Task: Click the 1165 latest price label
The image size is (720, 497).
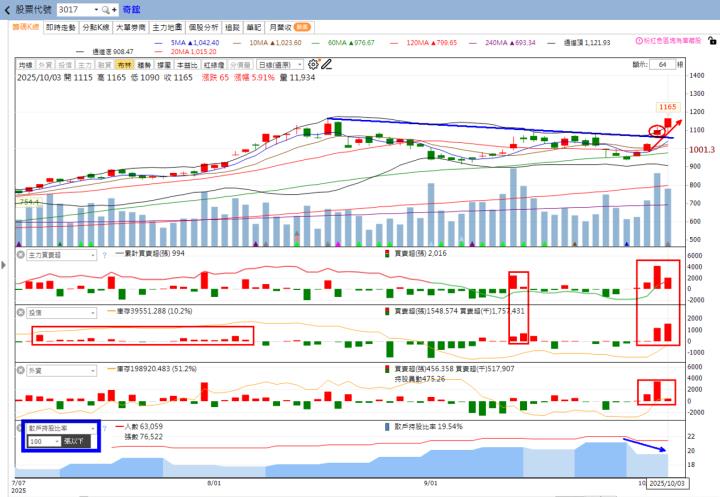Action: [x=667, y=107]
